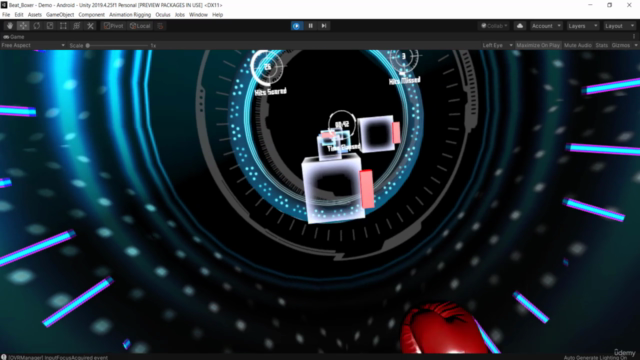Screen dimensions: 640x360
Task: Open the custom editor tools icon
Action: (x=90, y=26)
